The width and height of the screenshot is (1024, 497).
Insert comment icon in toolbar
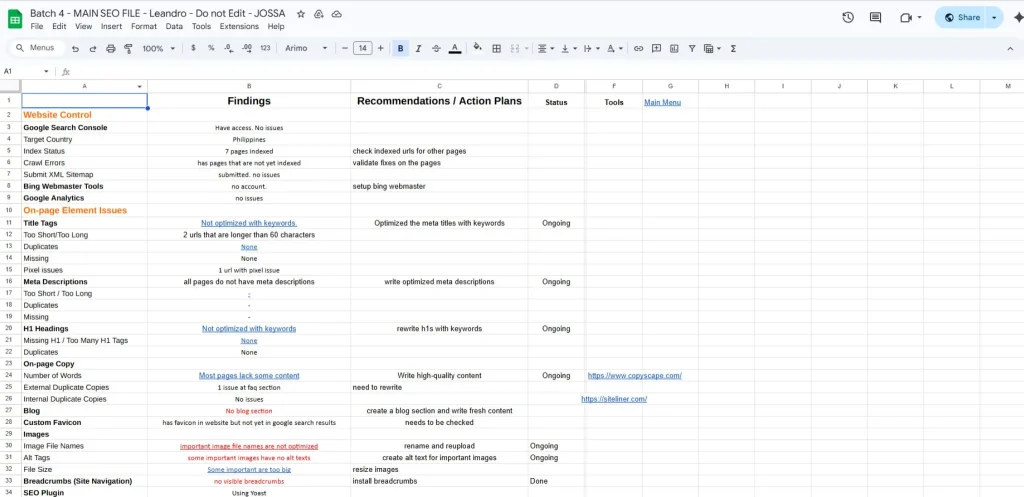[656, 48]
